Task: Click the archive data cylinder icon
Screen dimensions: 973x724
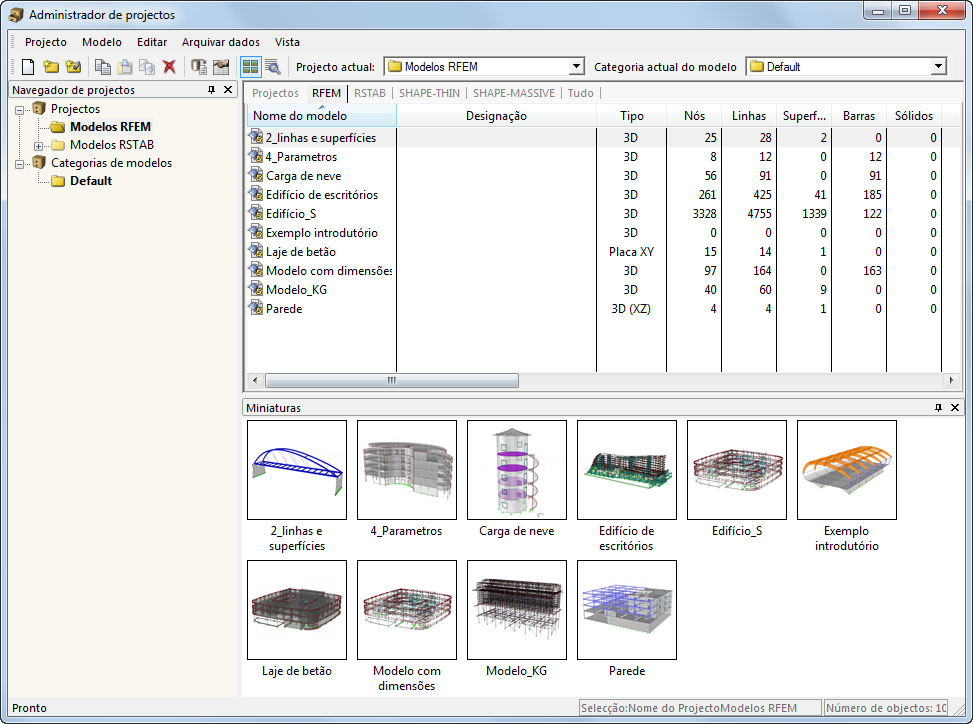Action: pos(199,66)
